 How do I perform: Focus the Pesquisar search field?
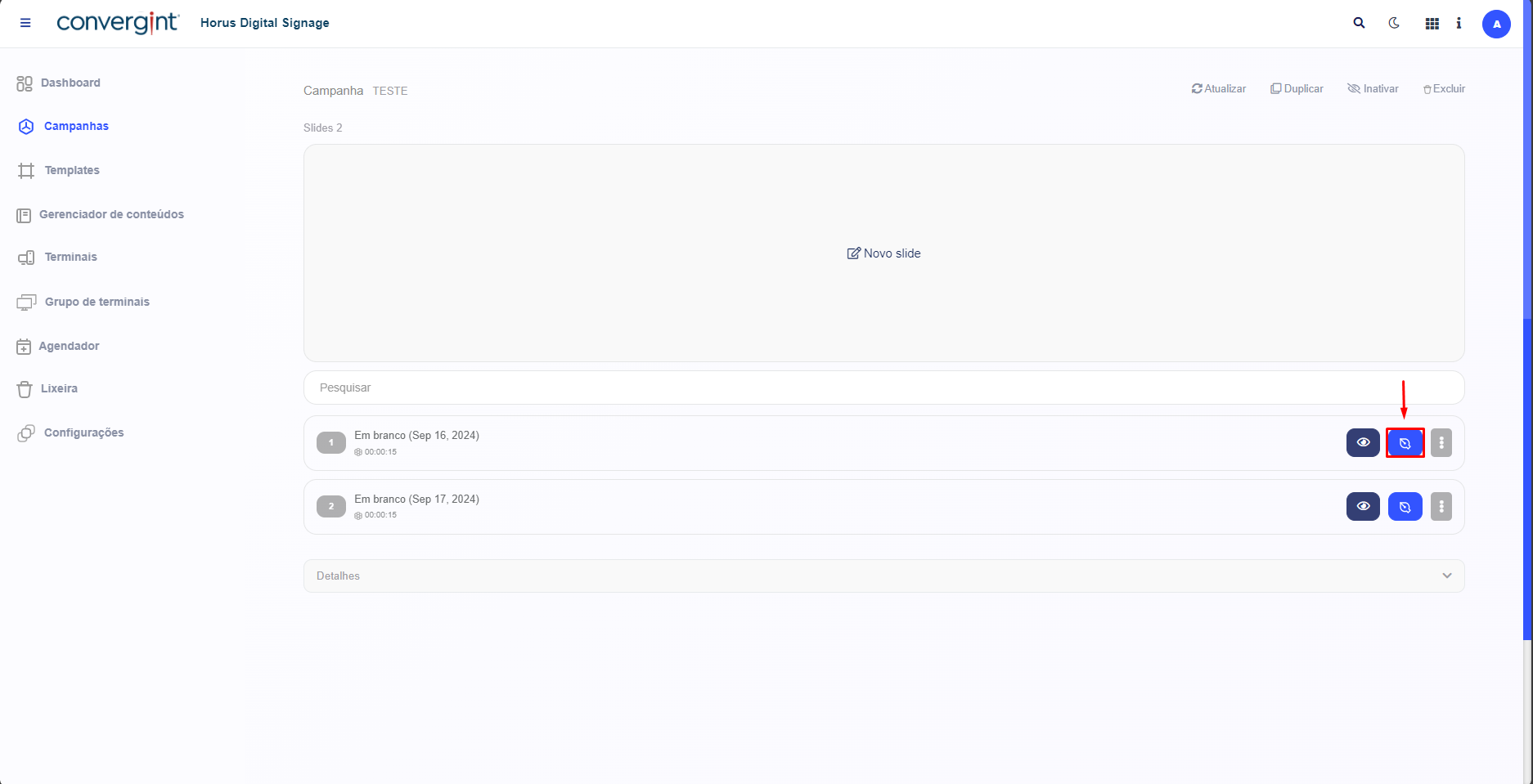tap(883, 388)
